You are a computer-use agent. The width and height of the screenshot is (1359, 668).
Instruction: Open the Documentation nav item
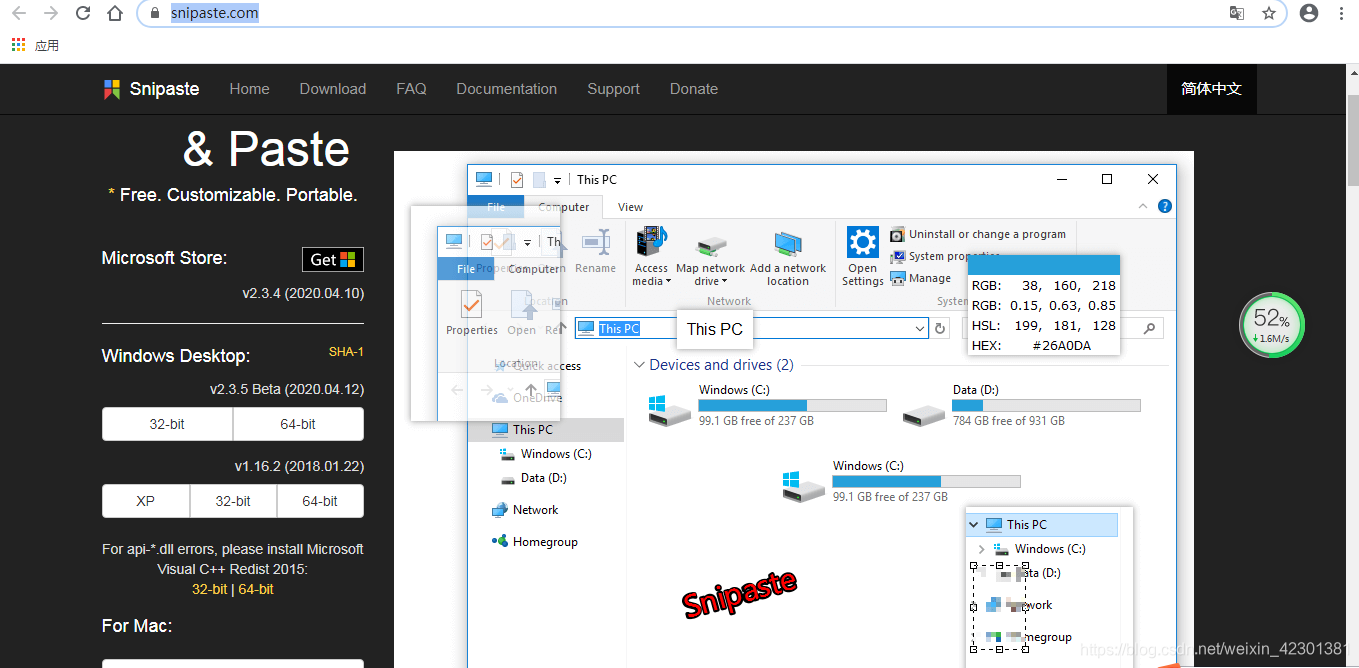click(507, 89)
